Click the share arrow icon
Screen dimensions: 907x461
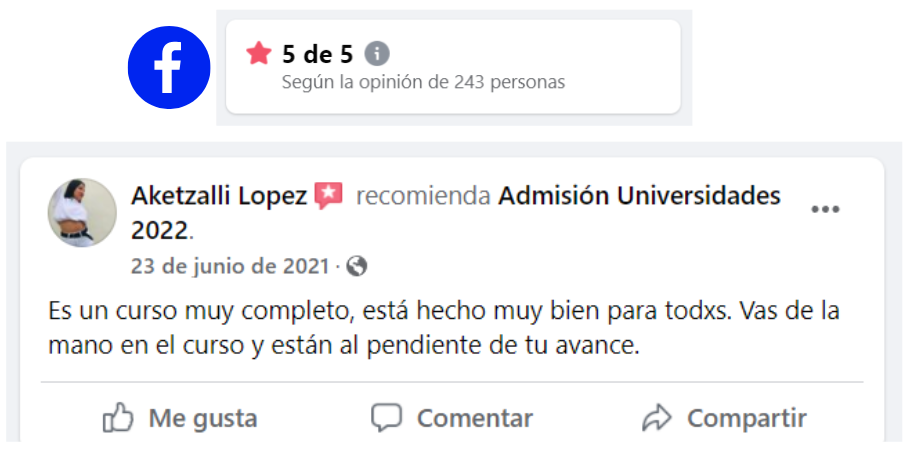[x=657, y=417]
